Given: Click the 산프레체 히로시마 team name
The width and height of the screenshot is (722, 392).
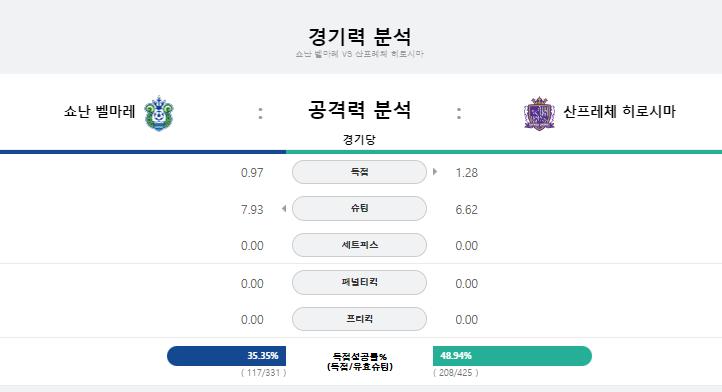Looking at the screenshot, I should tap(620, 111).
